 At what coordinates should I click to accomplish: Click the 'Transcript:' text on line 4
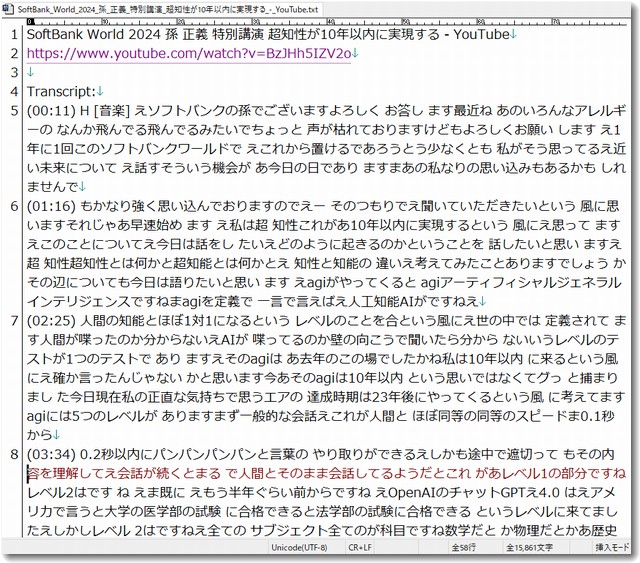pyautogui.click(x=61, y=91)
